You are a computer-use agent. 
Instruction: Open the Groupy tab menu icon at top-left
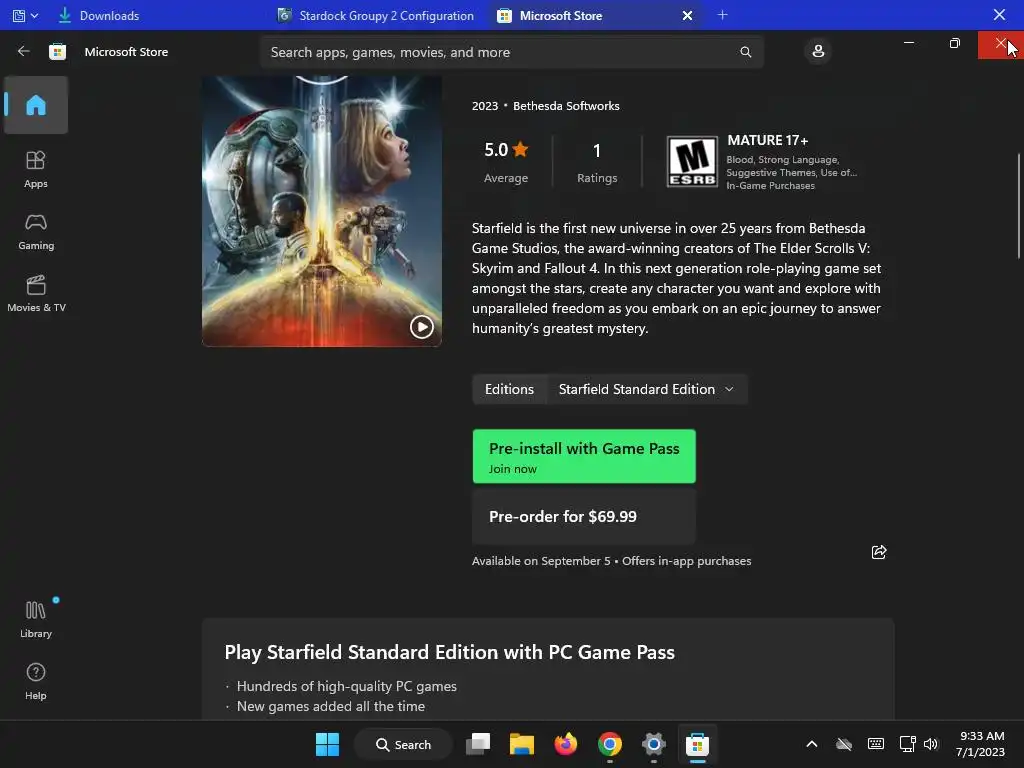[x=25, y=15]
